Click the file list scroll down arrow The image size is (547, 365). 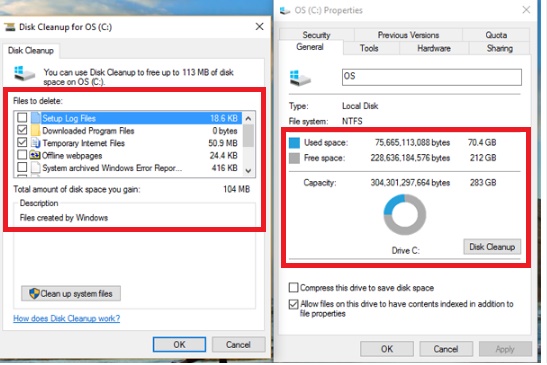[248, 171]
